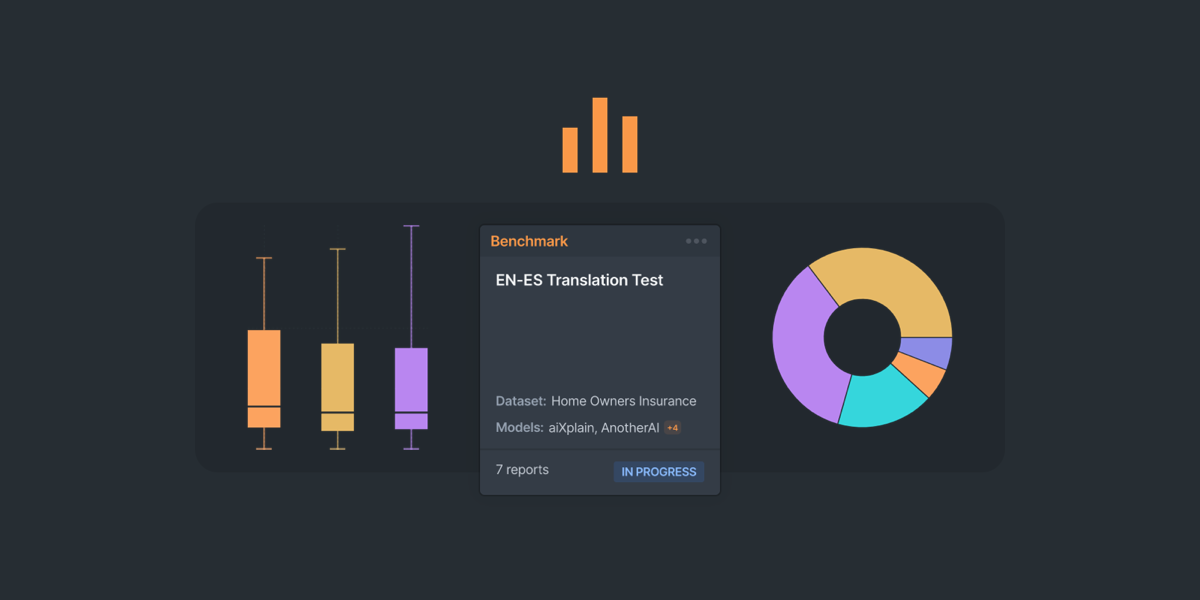The height and width of the screenshot is (600, 1200).
Task: Open the three-dot menu on Benchmark card
Action: click(x=696, y=241)
